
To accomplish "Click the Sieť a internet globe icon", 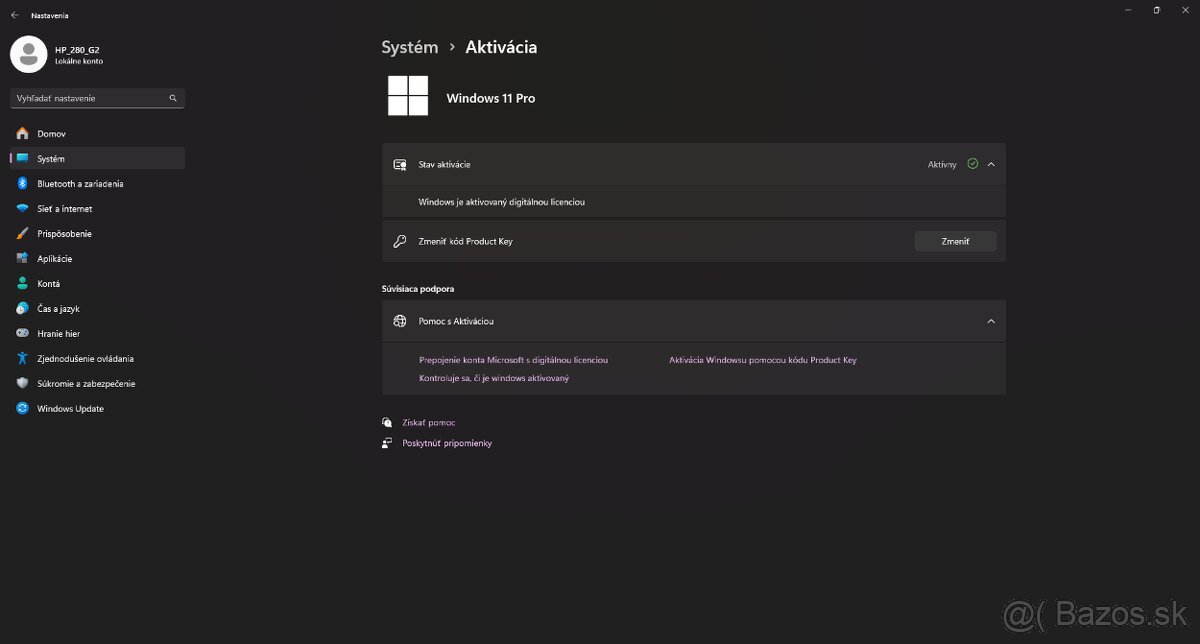I will pos(22,208).
